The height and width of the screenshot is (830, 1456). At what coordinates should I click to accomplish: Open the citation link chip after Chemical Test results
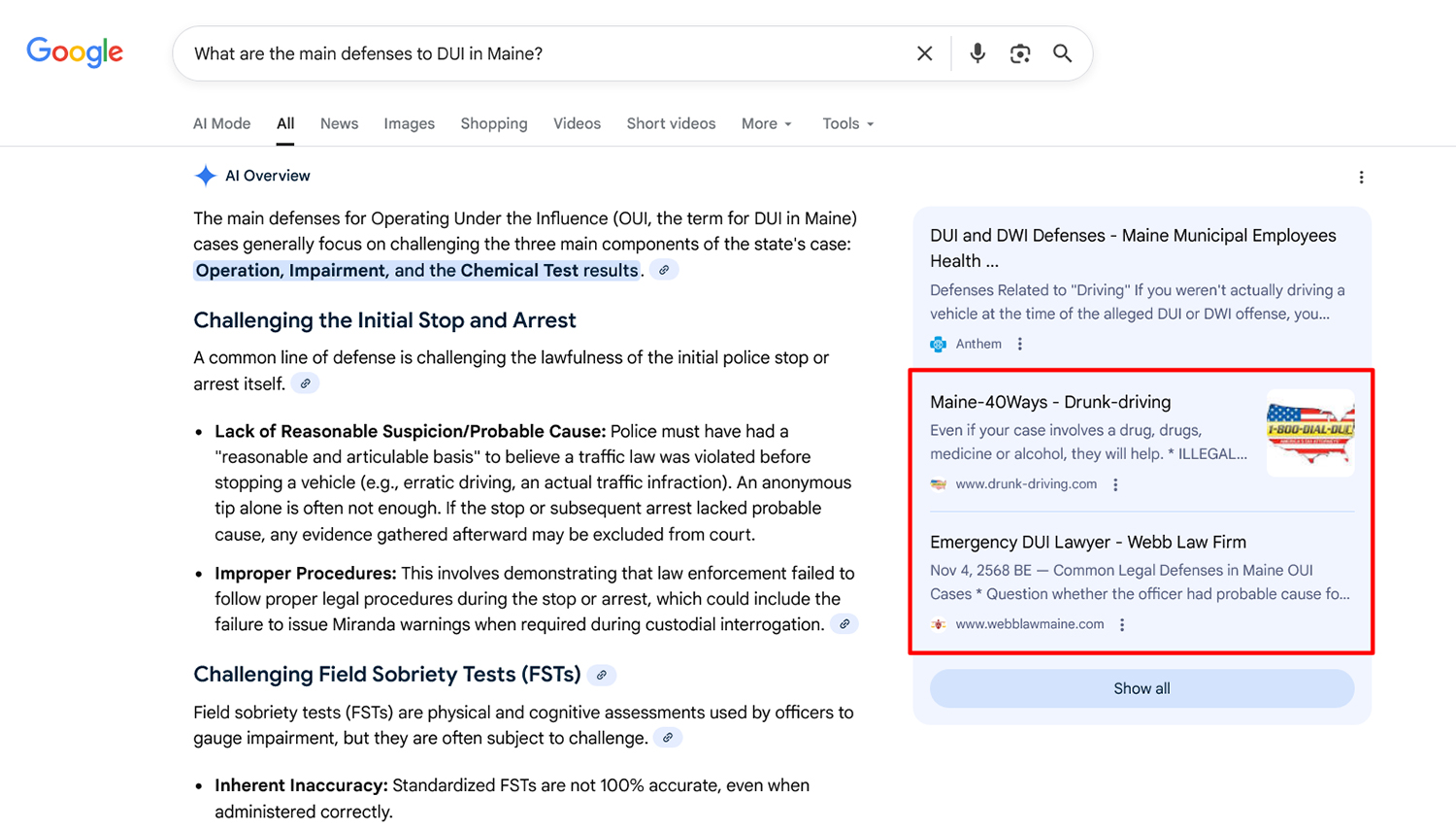pyautogui.click(x=665, y=270)
